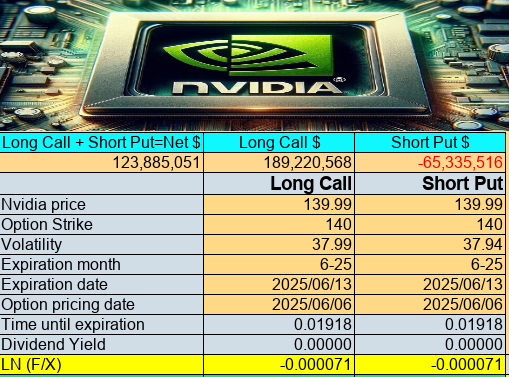509x377 pixels.
Task: Select the Short Put Time until expiration value
Action: click(430, 324)
